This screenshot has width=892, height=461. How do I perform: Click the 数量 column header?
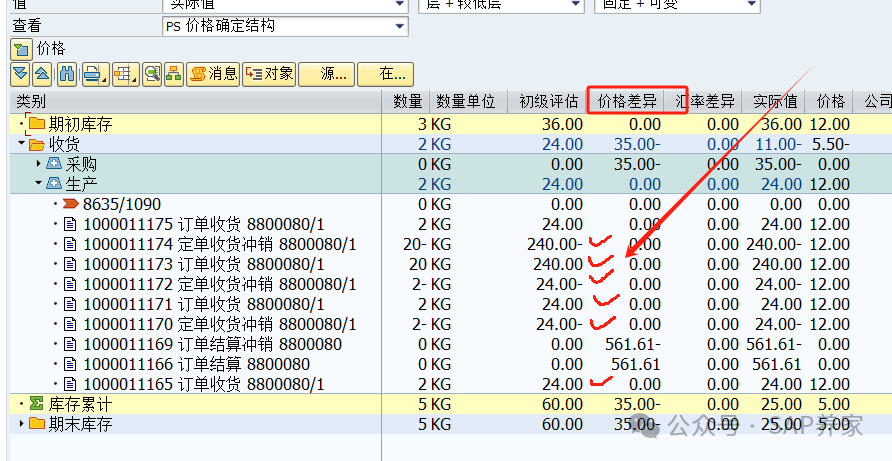(406, 101)
